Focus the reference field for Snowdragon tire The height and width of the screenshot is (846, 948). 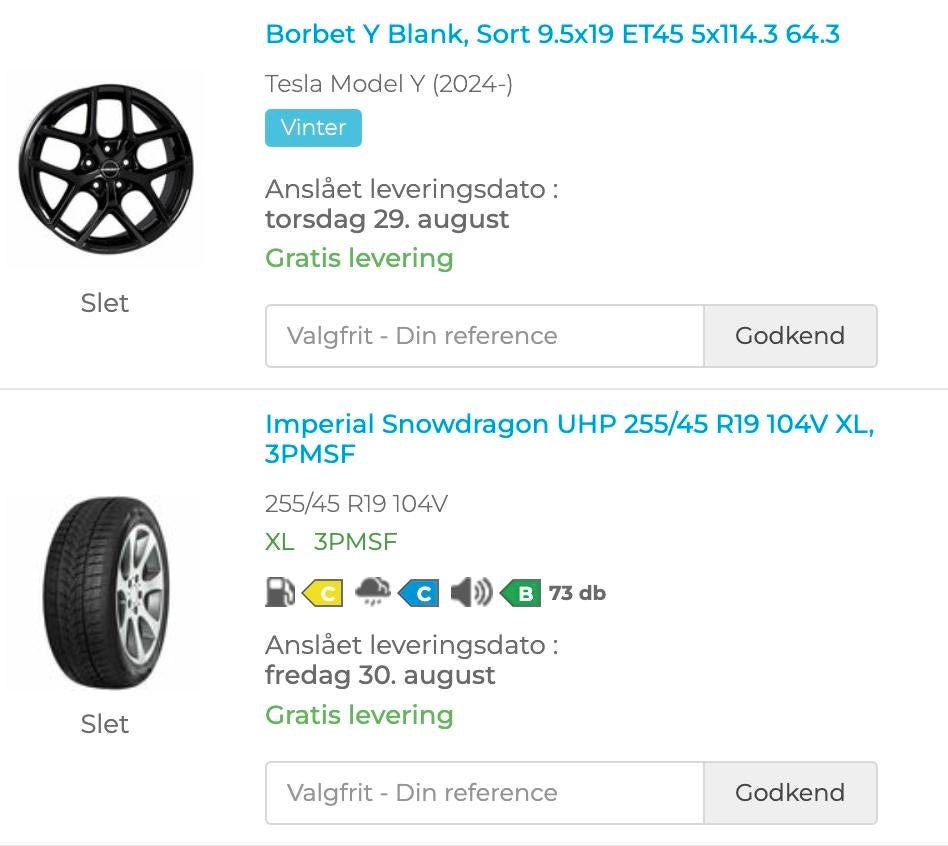[x=485, y=793]
